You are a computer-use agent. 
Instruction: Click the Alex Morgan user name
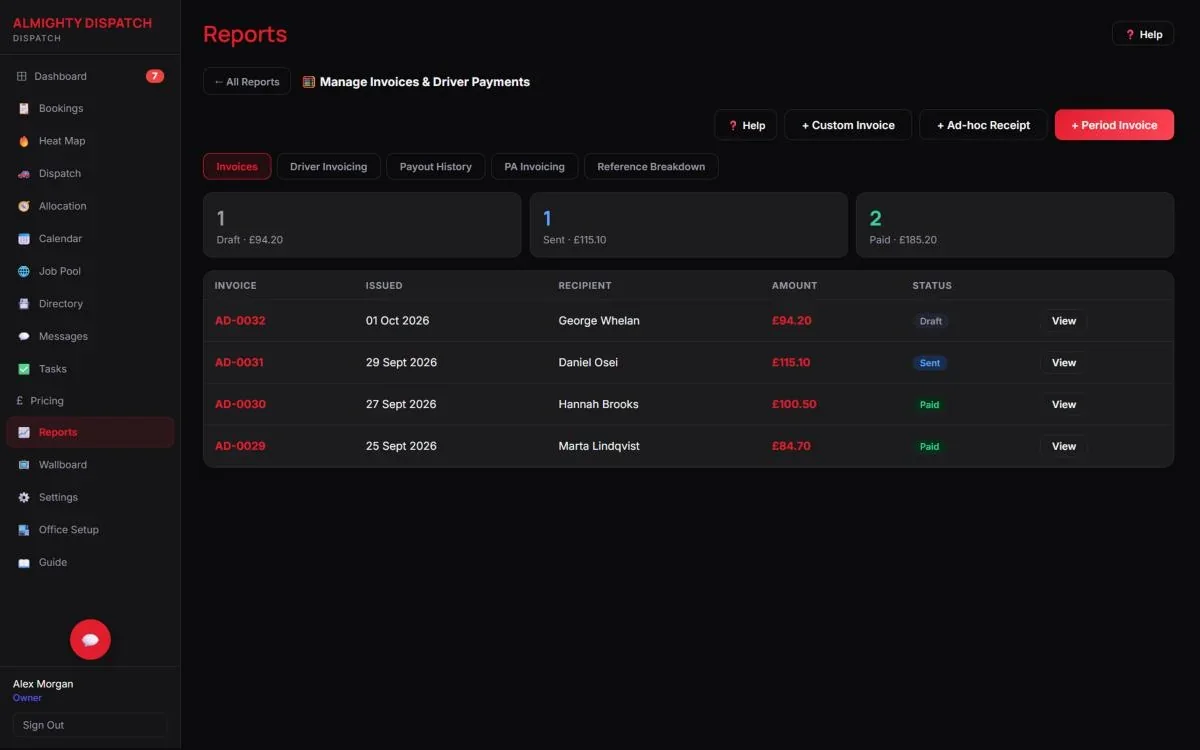tap(43, 684)
